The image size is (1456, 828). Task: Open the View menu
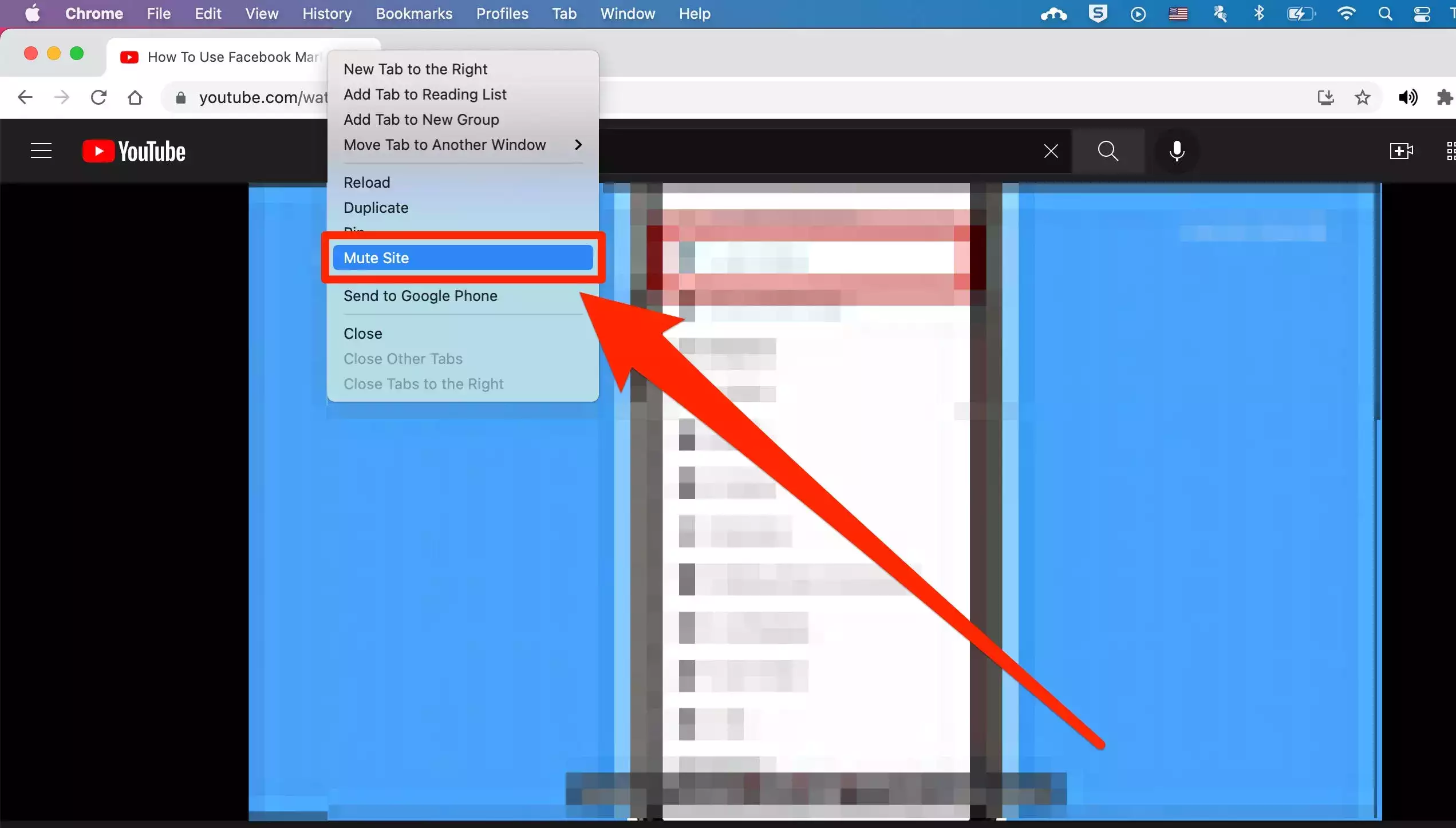[262, 13]
